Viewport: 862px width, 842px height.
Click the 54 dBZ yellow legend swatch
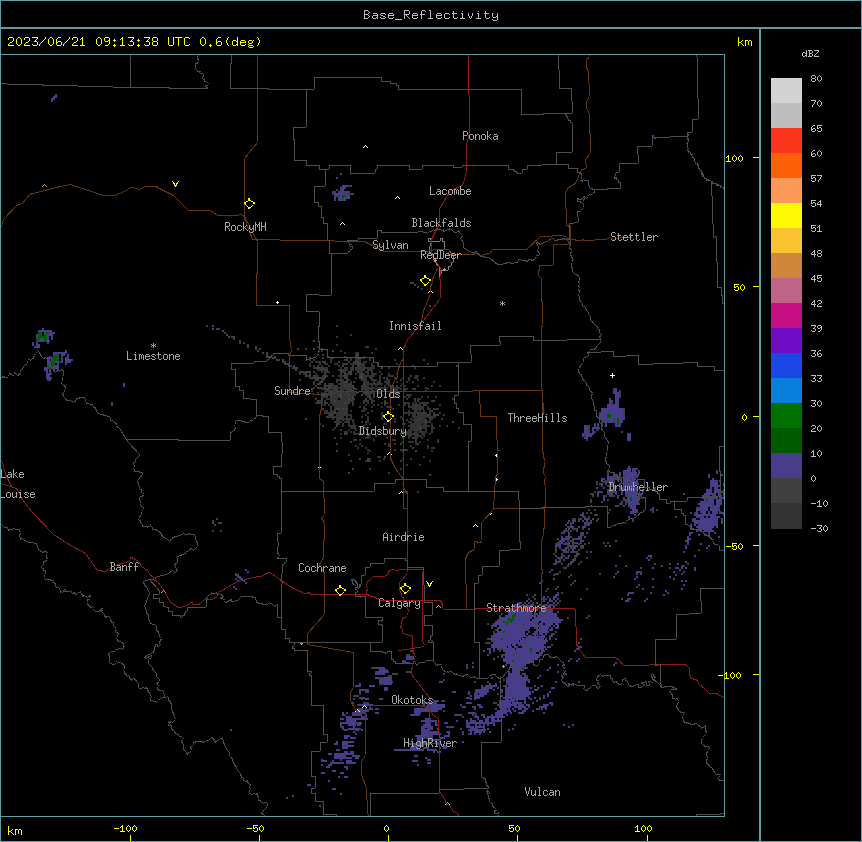[786, 215]
